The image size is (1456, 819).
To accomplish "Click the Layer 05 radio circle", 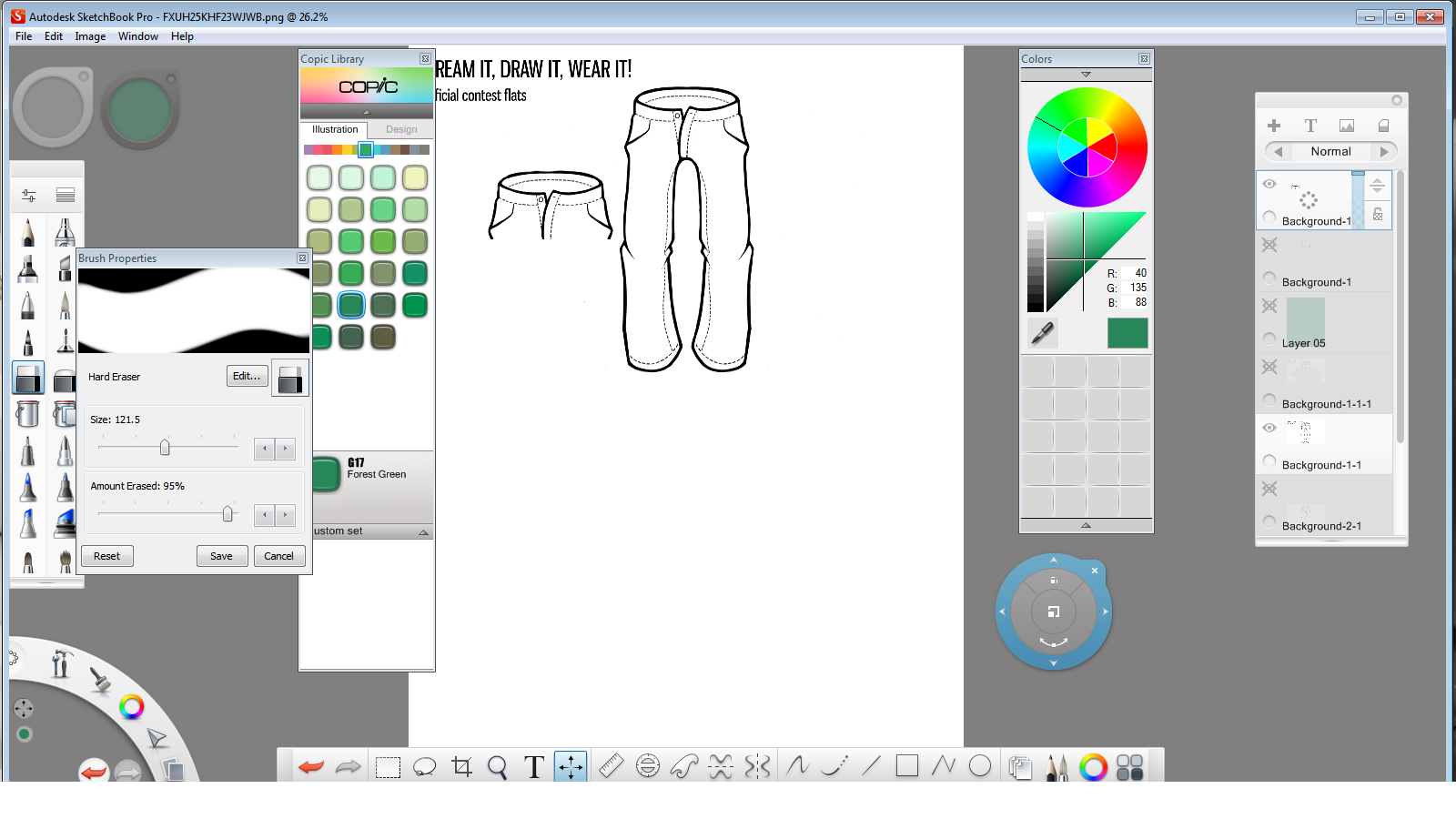I will [x=1269, y=339].
